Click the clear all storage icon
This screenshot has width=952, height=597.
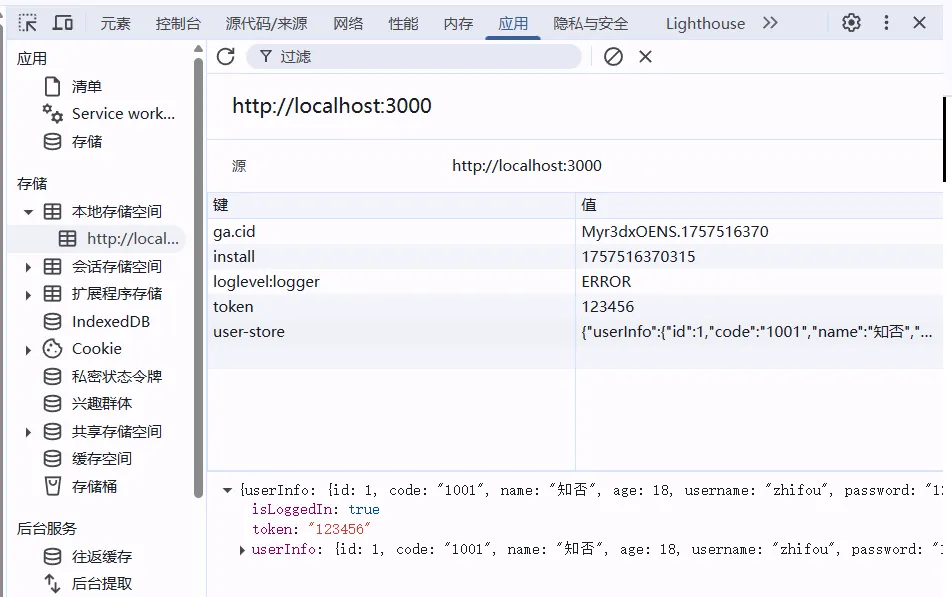(x=613, y=57)
